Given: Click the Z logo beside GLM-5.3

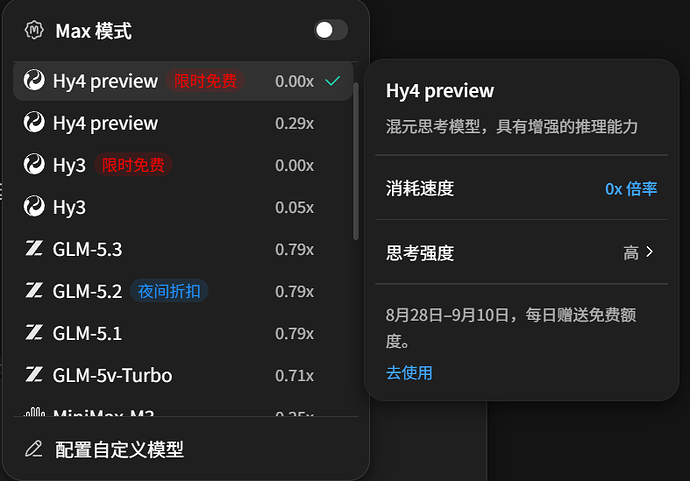Looking at the screenshot, I should tap(34, 248).
